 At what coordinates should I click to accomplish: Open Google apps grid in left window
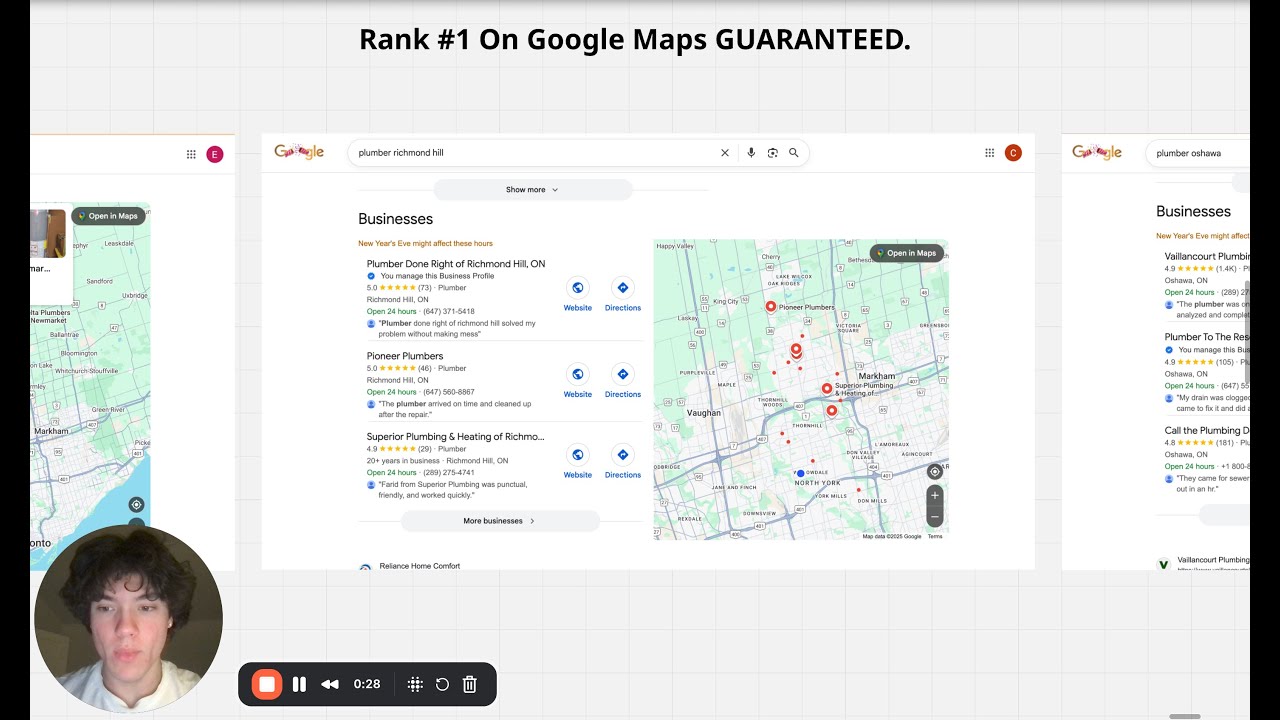coord(191,154)
